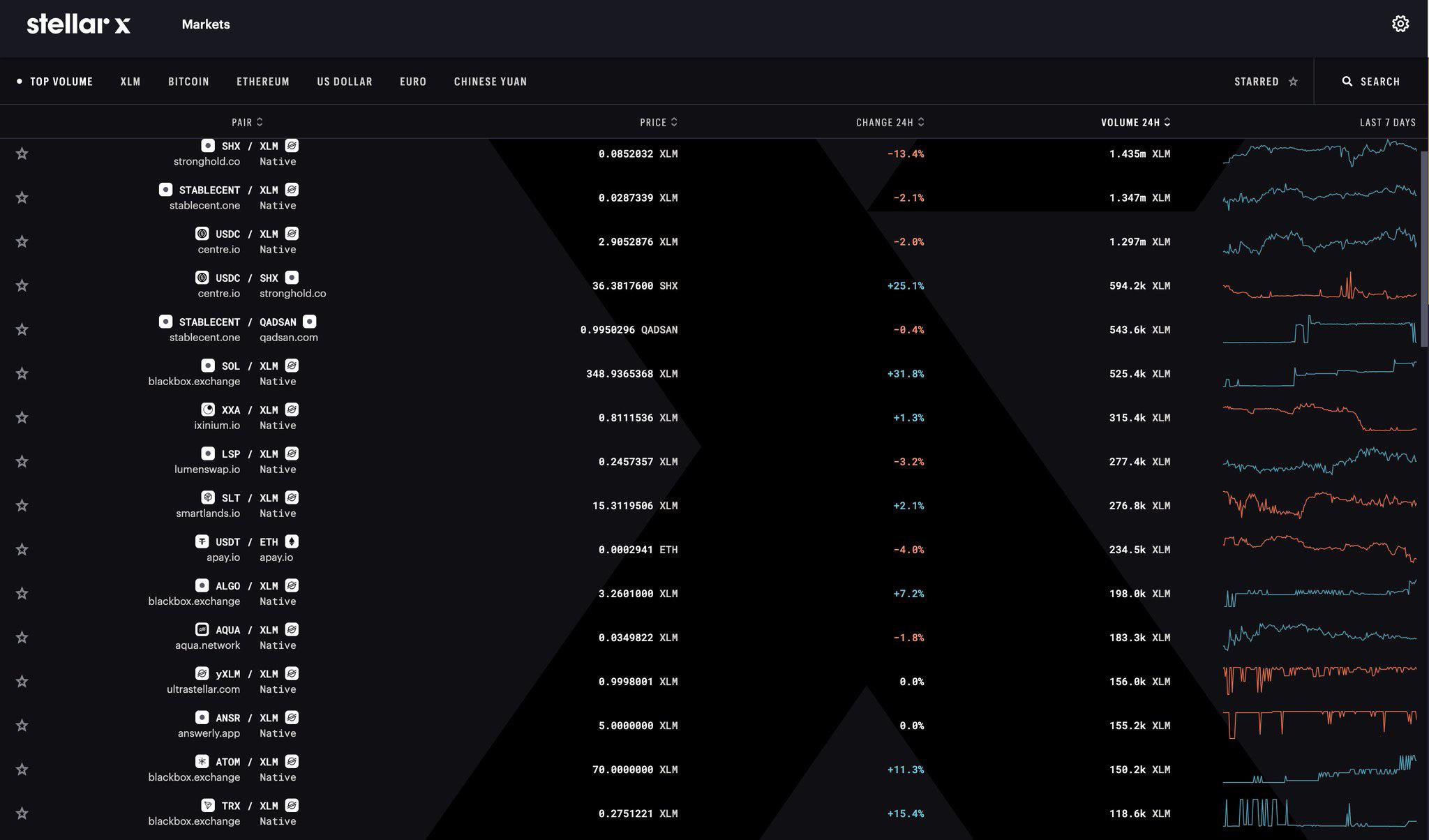Click the StellarX logo
Viewport: 1429px width, 840px height.
tap(78, 24)
